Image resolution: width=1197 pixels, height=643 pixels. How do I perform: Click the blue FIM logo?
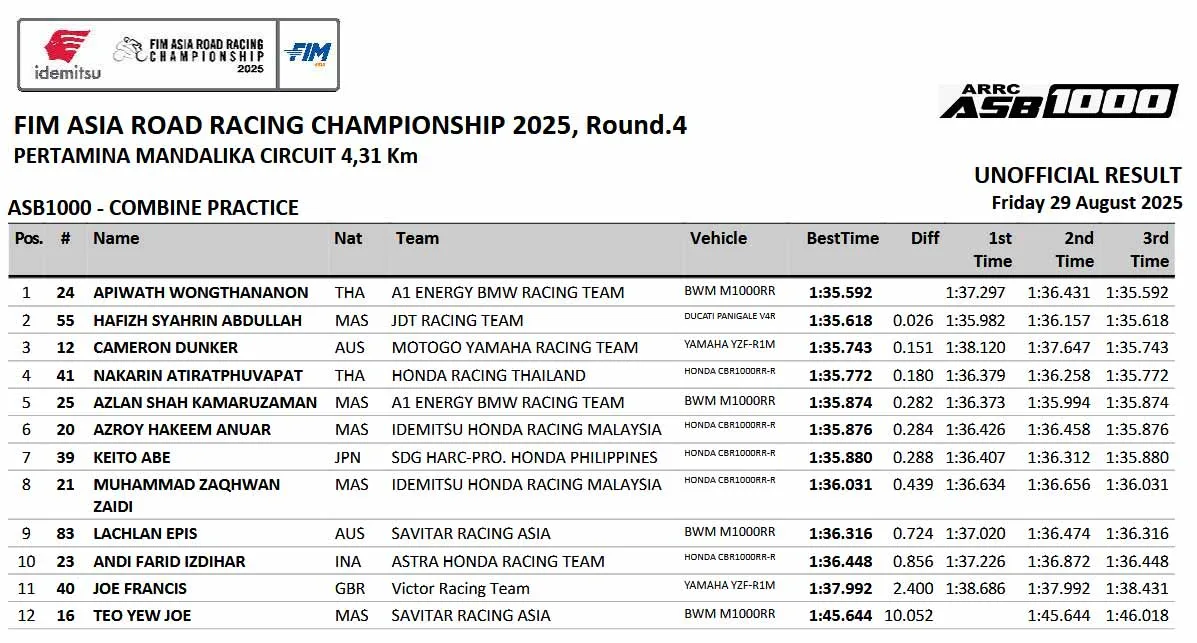click(307, 54)
